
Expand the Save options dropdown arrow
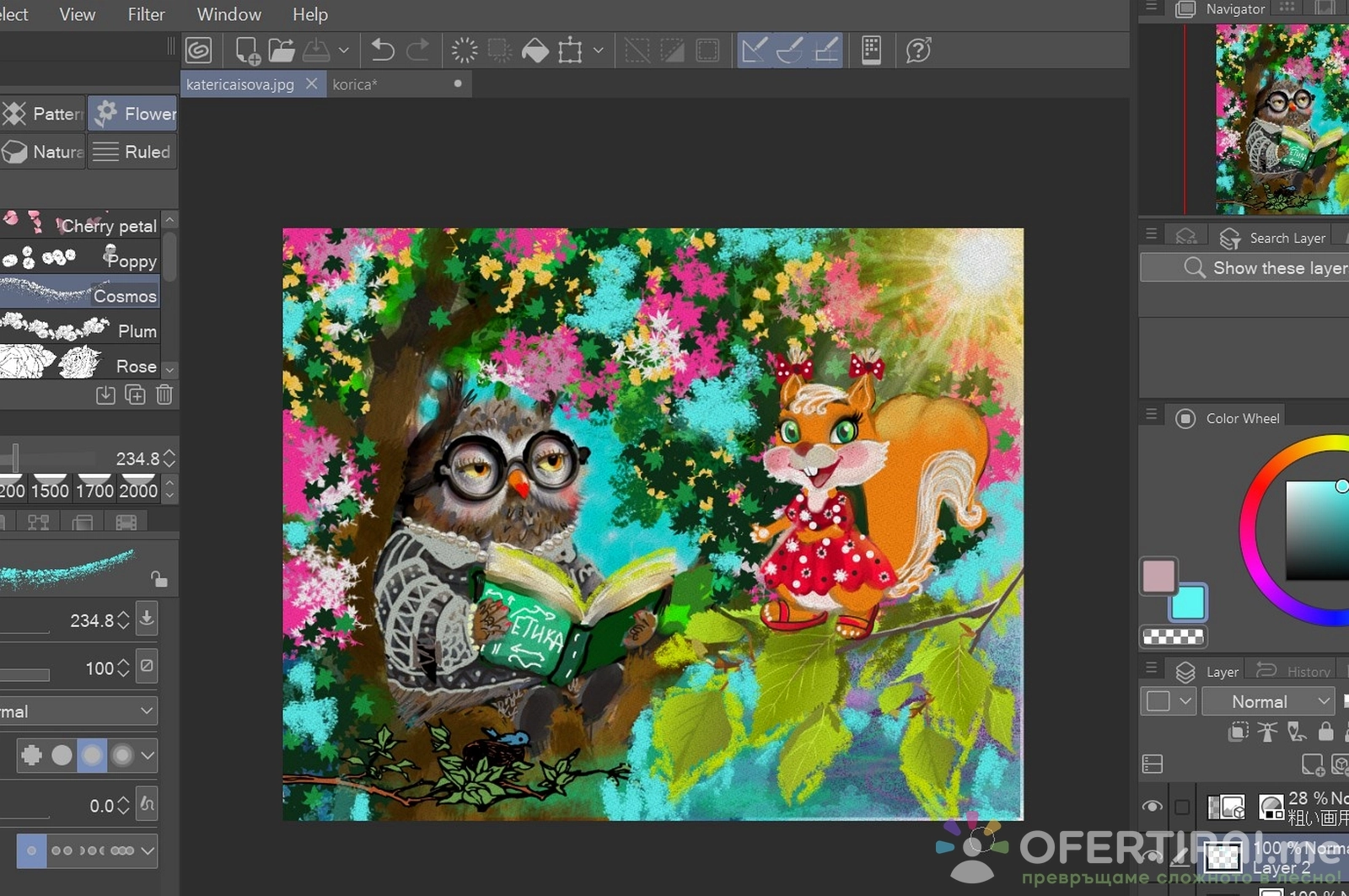[343, 51]
